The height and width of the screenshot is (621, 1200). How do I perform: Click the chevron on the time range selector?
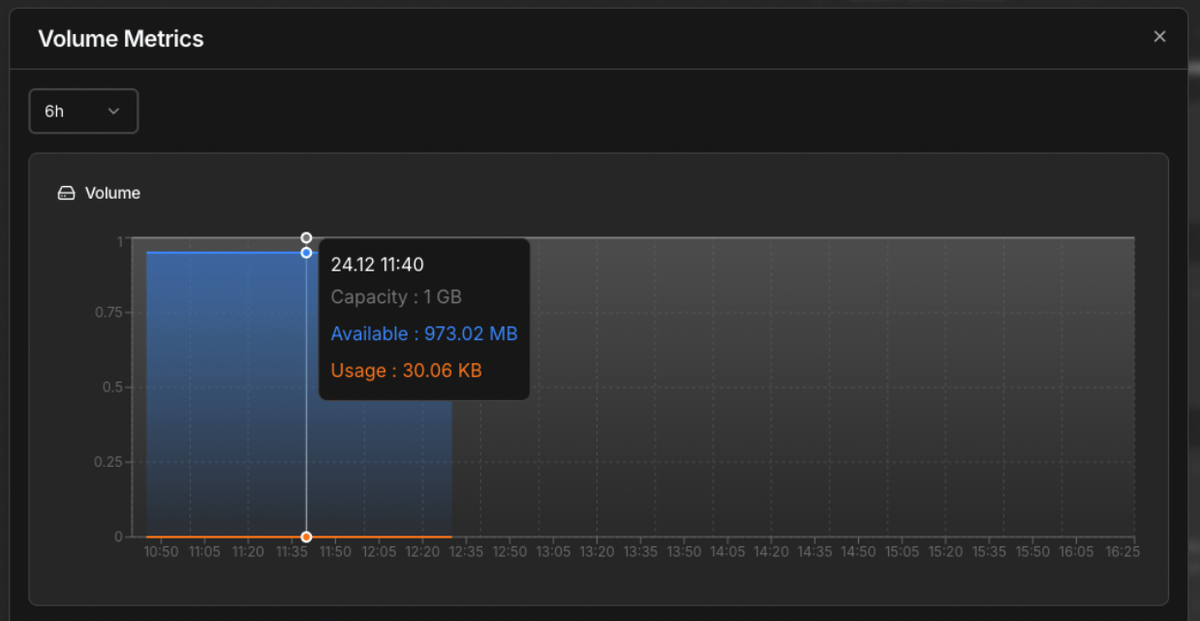point(113,111)
